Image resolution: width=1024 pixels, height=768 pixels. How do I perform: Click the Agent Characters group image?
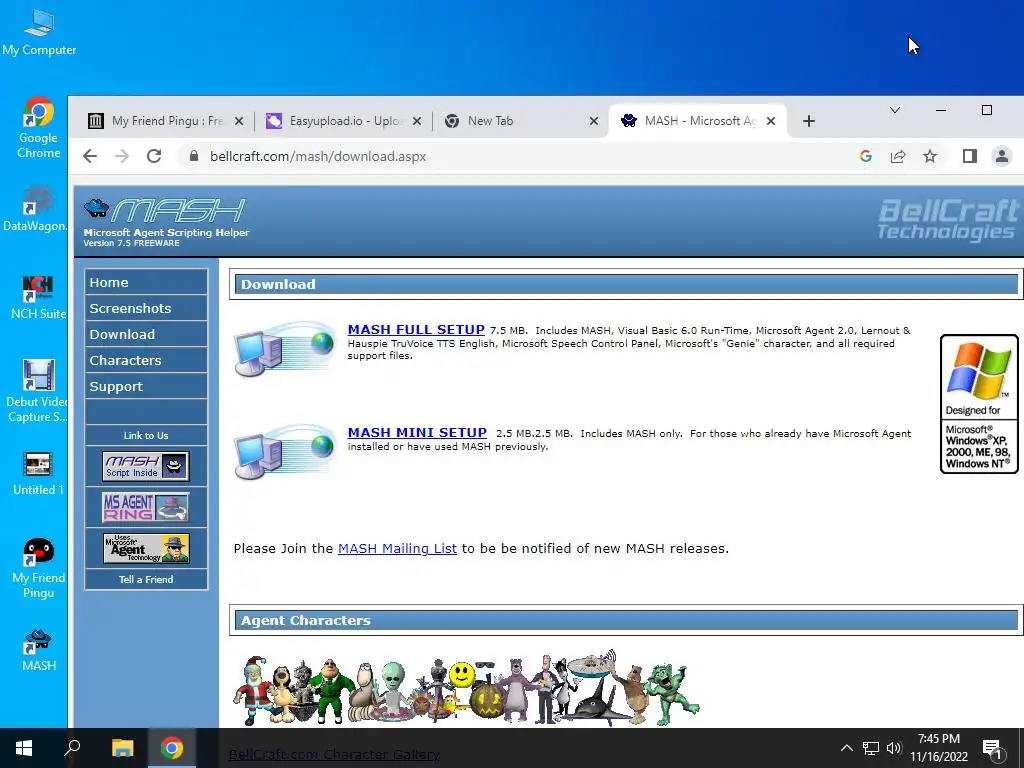(466, 688)
